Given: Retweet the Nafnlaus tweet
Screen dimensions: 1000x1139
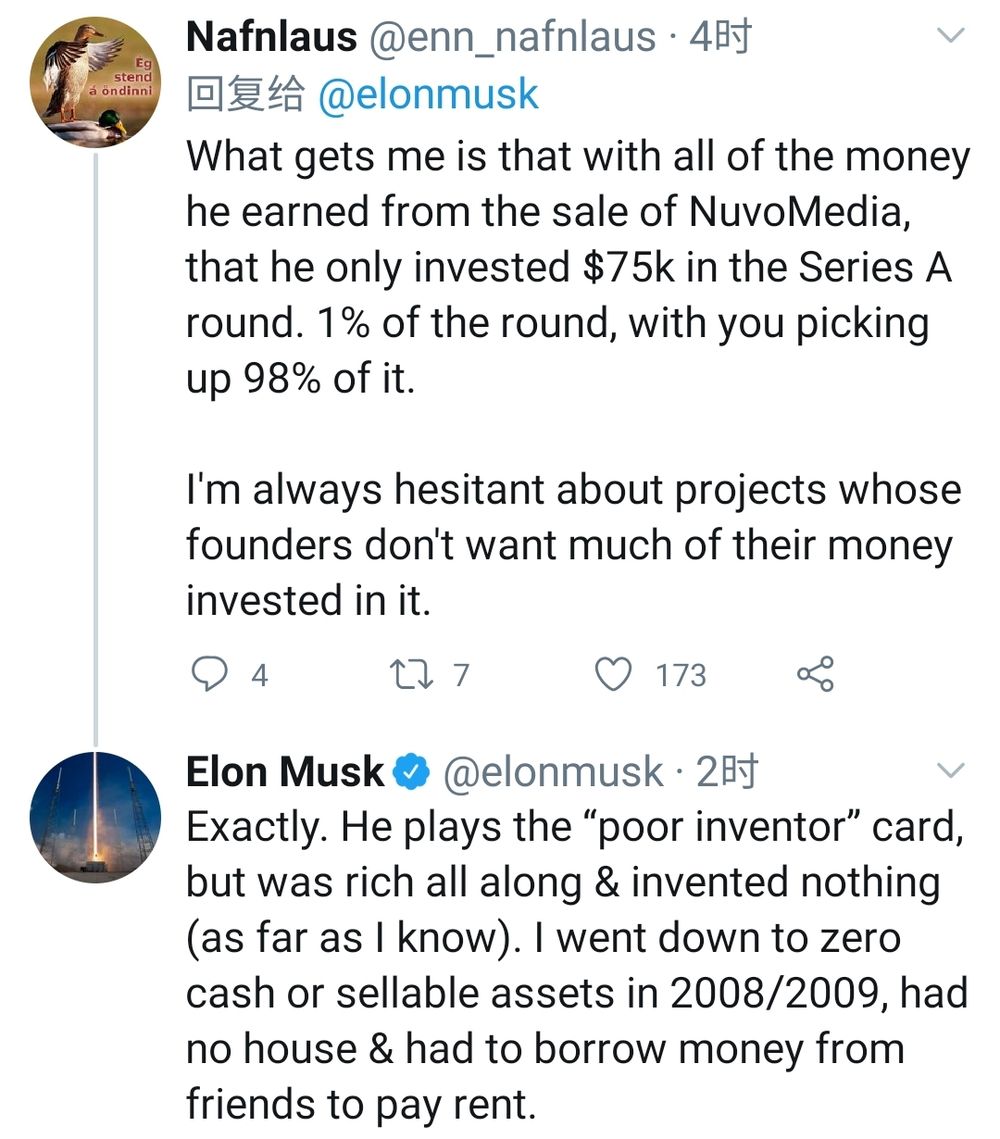Looking at the screenshot, I should [x=412, y=675].
